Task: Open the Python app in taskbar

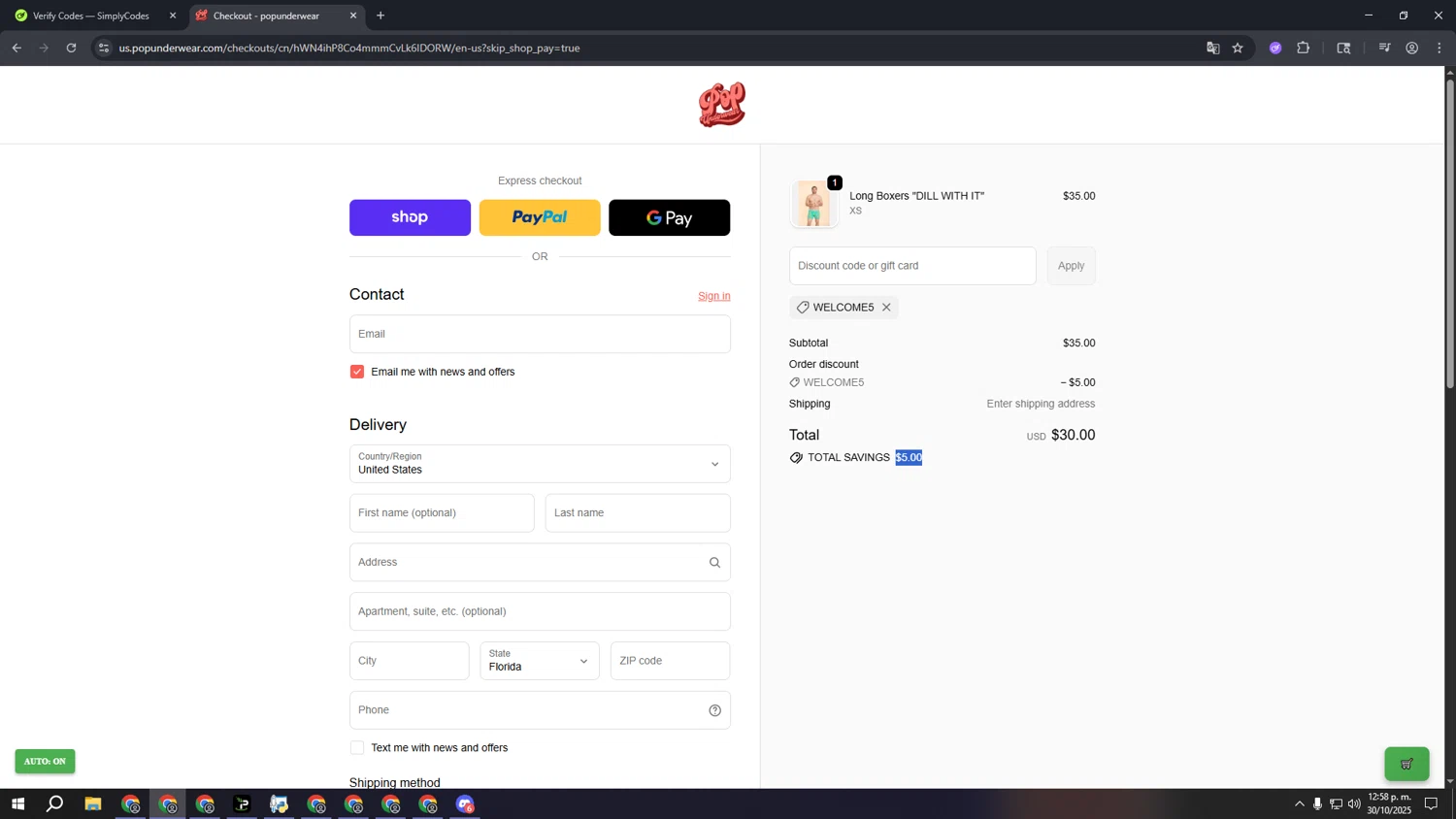Action: pos(280,803)
